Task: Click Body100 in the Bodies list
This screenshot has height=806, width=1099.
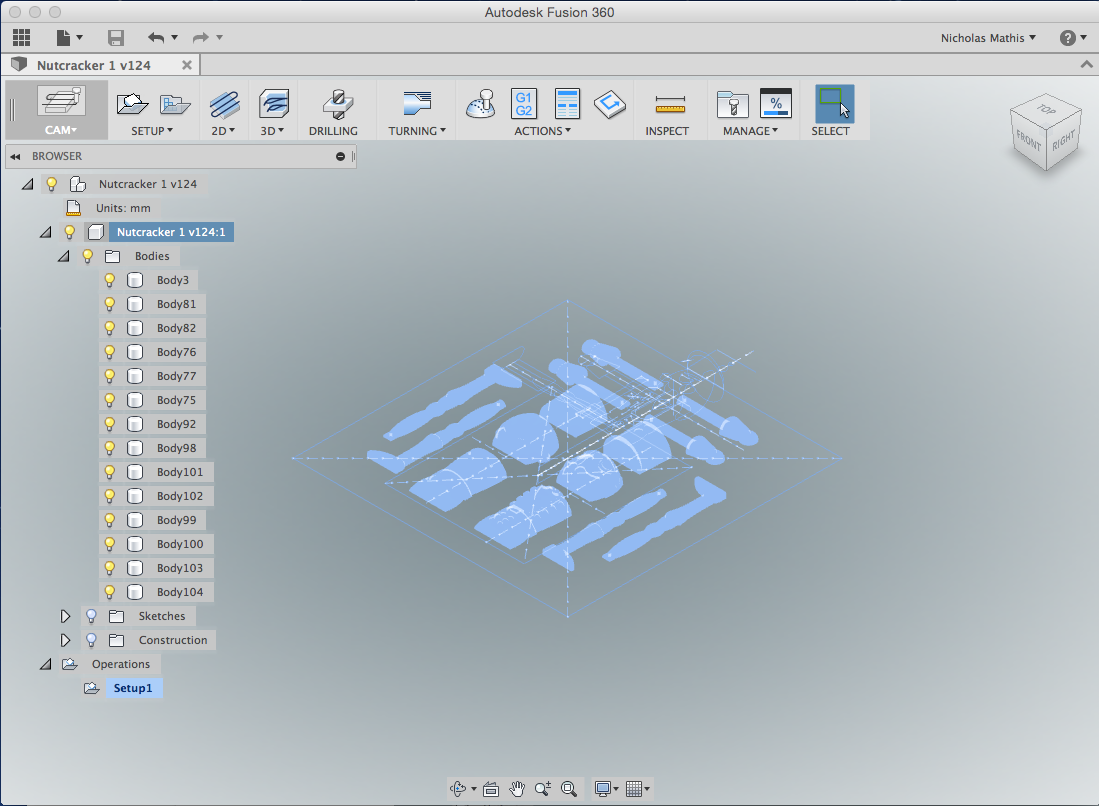Action: [180, 544]
